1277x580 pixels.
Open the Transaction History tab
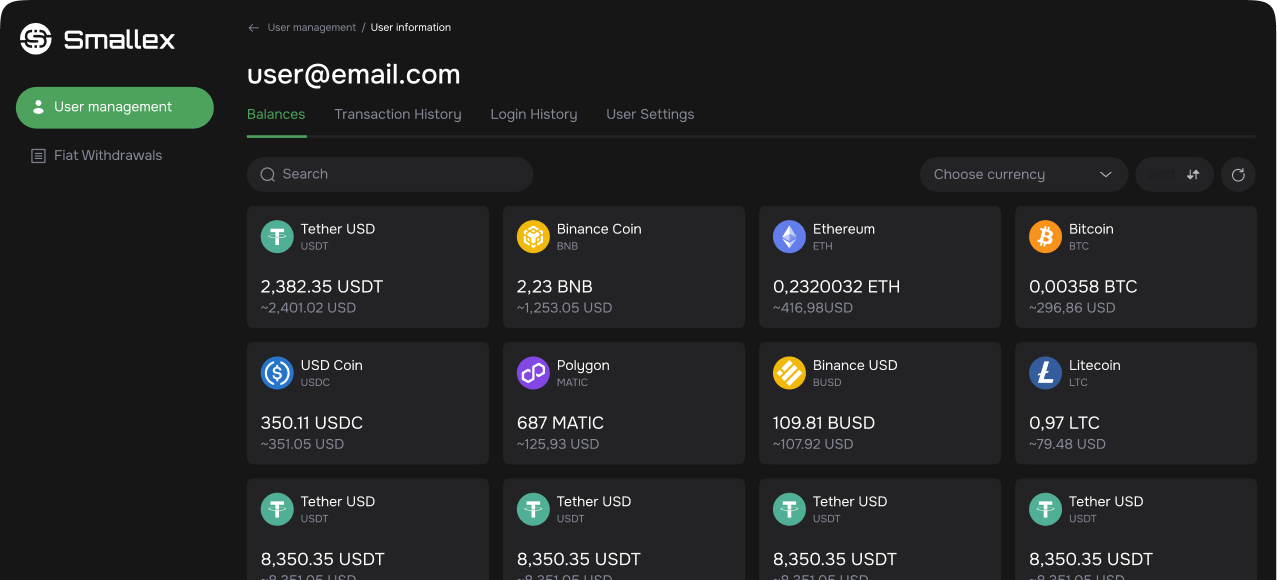click(398, 115)
